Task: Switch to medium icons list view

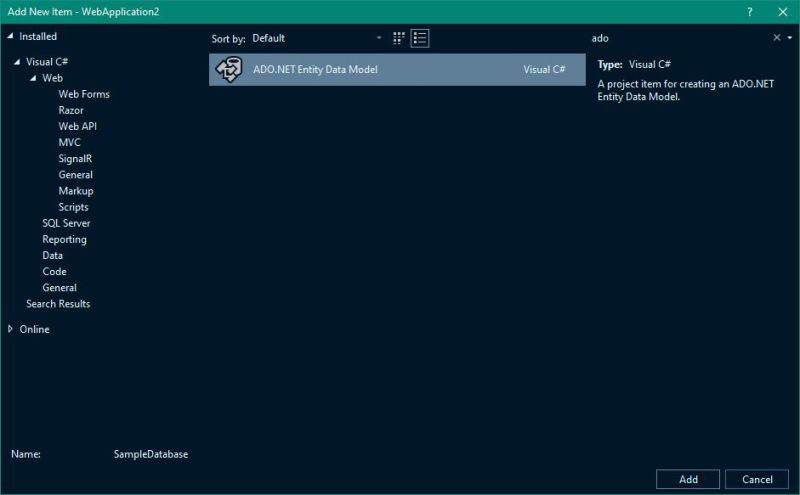Action: click(420, 38)
